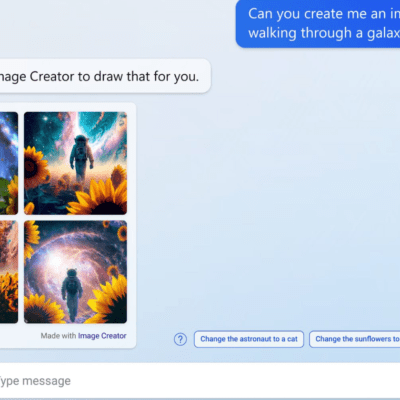Select suggestion 'Change the astronaut to a cat'

[x=249, y=339]
